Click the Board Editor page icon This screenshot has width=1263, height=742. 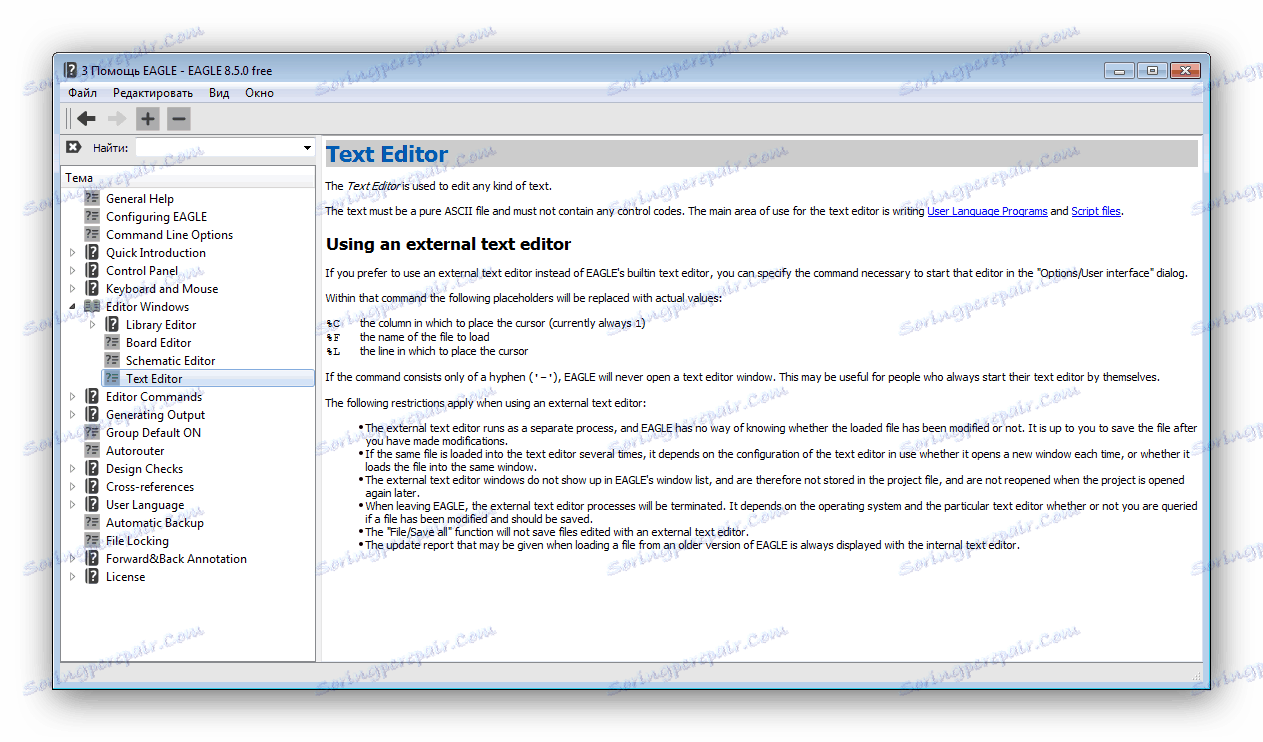point(112,342)
